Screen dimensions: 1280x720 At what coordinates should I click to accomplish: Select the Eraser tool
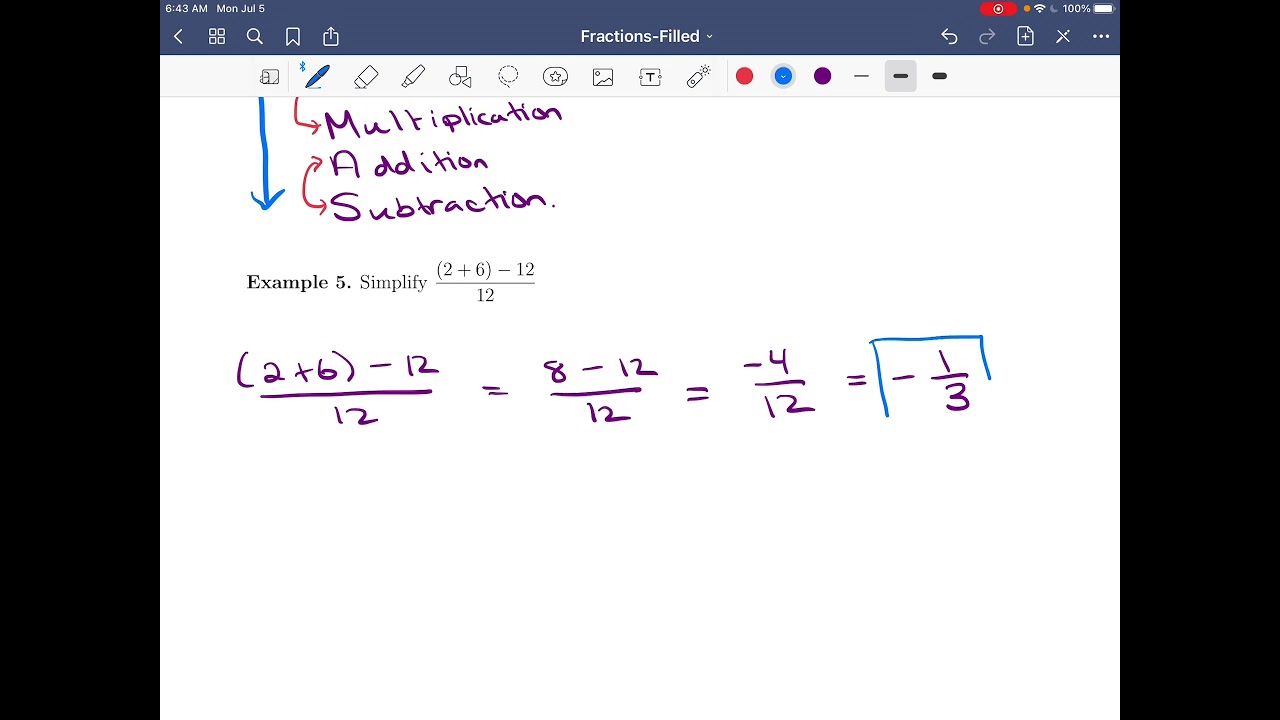pyautogui.click(x=366, y=77)
